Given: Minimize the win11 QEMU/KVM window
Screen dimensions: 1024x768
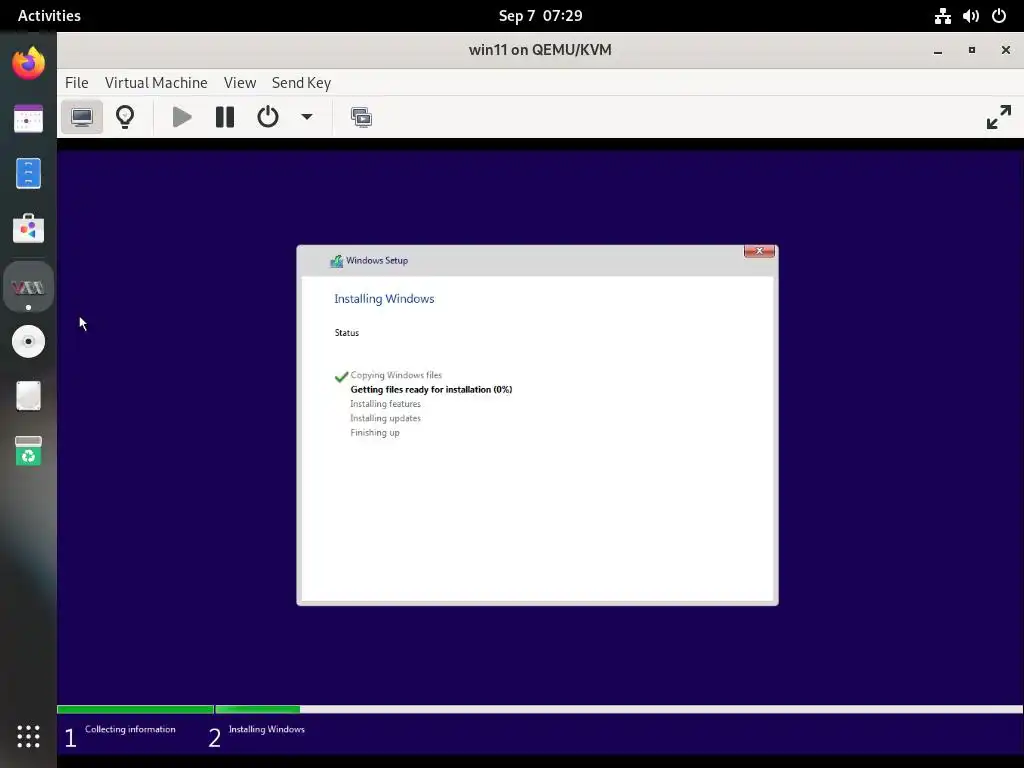Looking at the screenshot, I should (x=938, y=50).
